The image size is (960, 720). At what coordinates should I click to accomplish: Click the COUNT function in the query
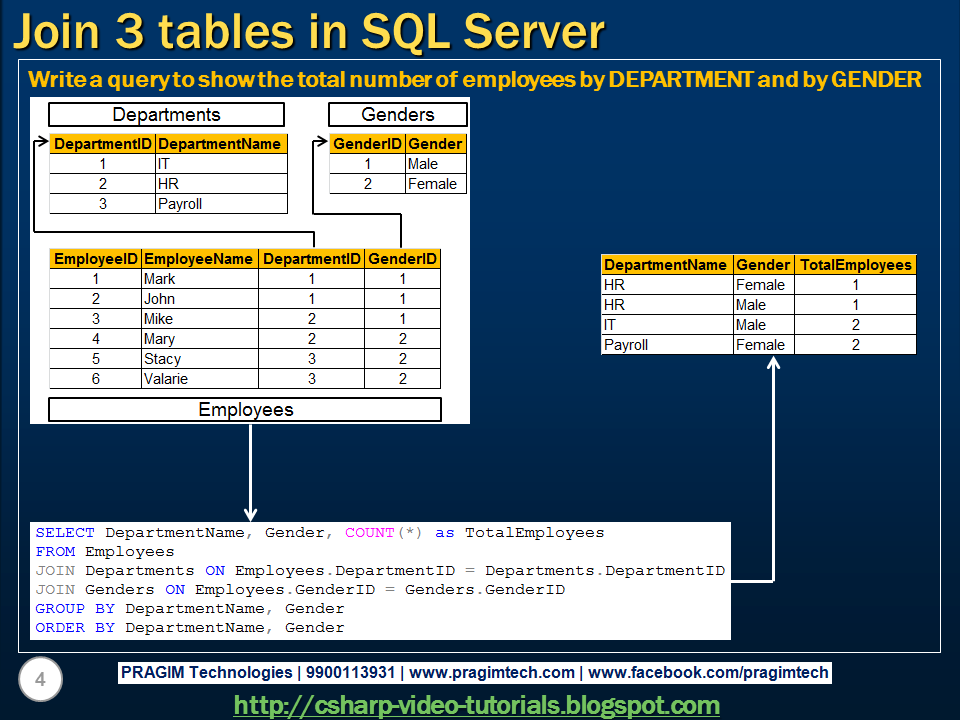click(x=369, y=533)
